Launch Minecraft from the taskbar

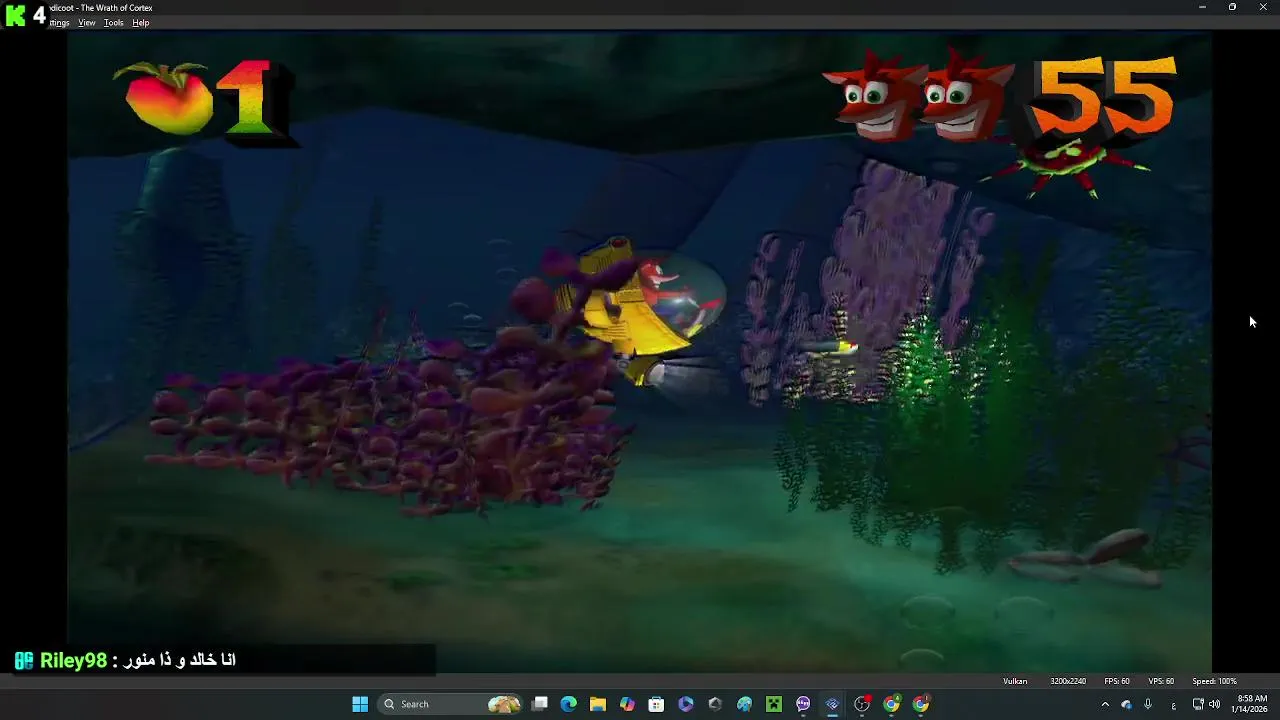coord(774,704)
